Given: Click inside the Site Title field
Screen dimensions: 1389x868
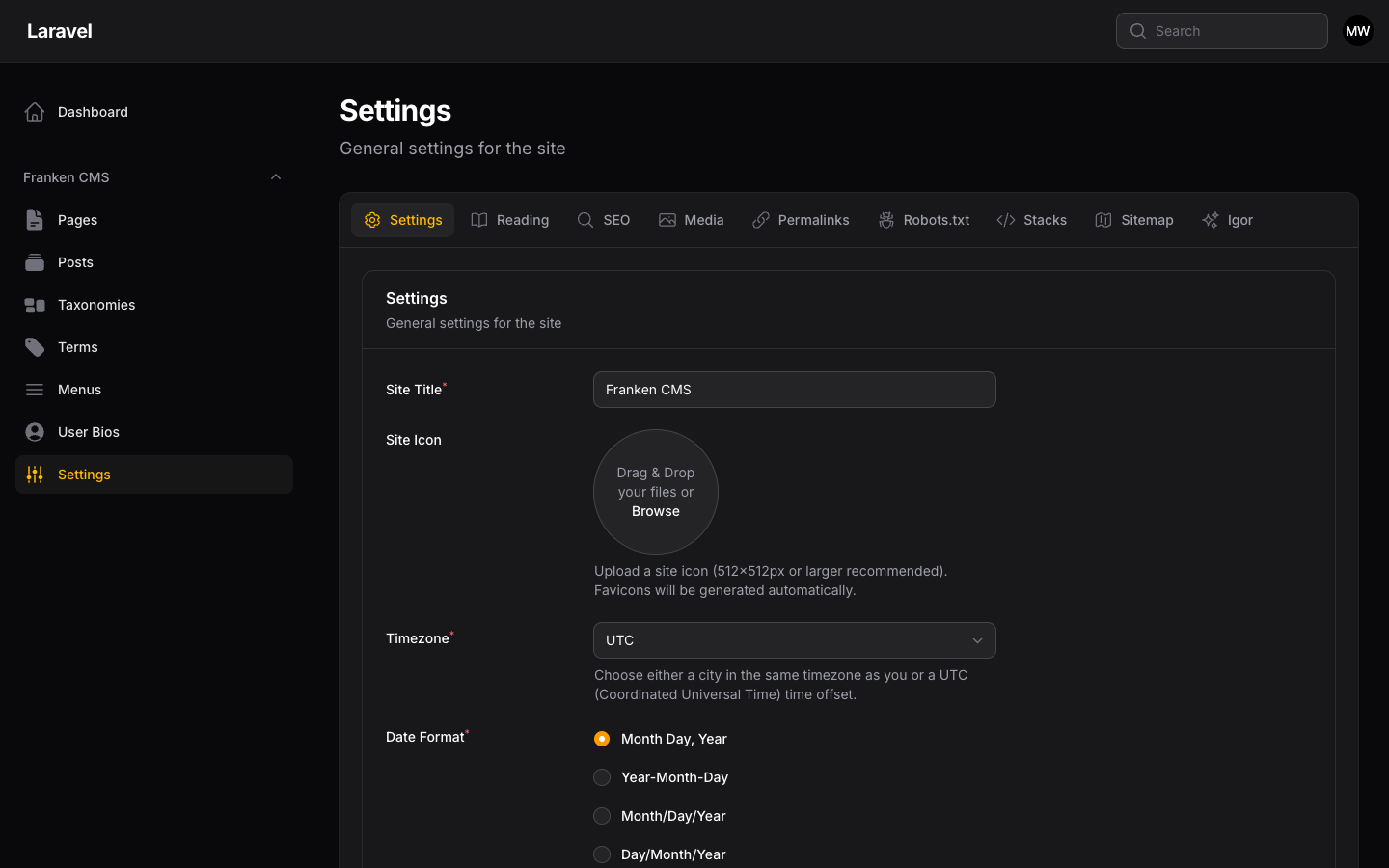Looking at the screenshot, I should pyautogui.click(x=794, y=390).
